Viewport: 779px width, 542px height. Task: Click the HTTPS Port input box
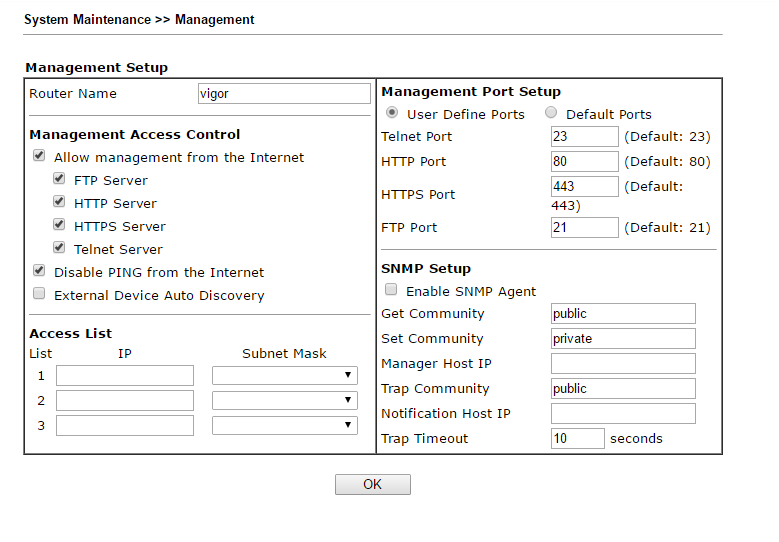click(584, 186)
